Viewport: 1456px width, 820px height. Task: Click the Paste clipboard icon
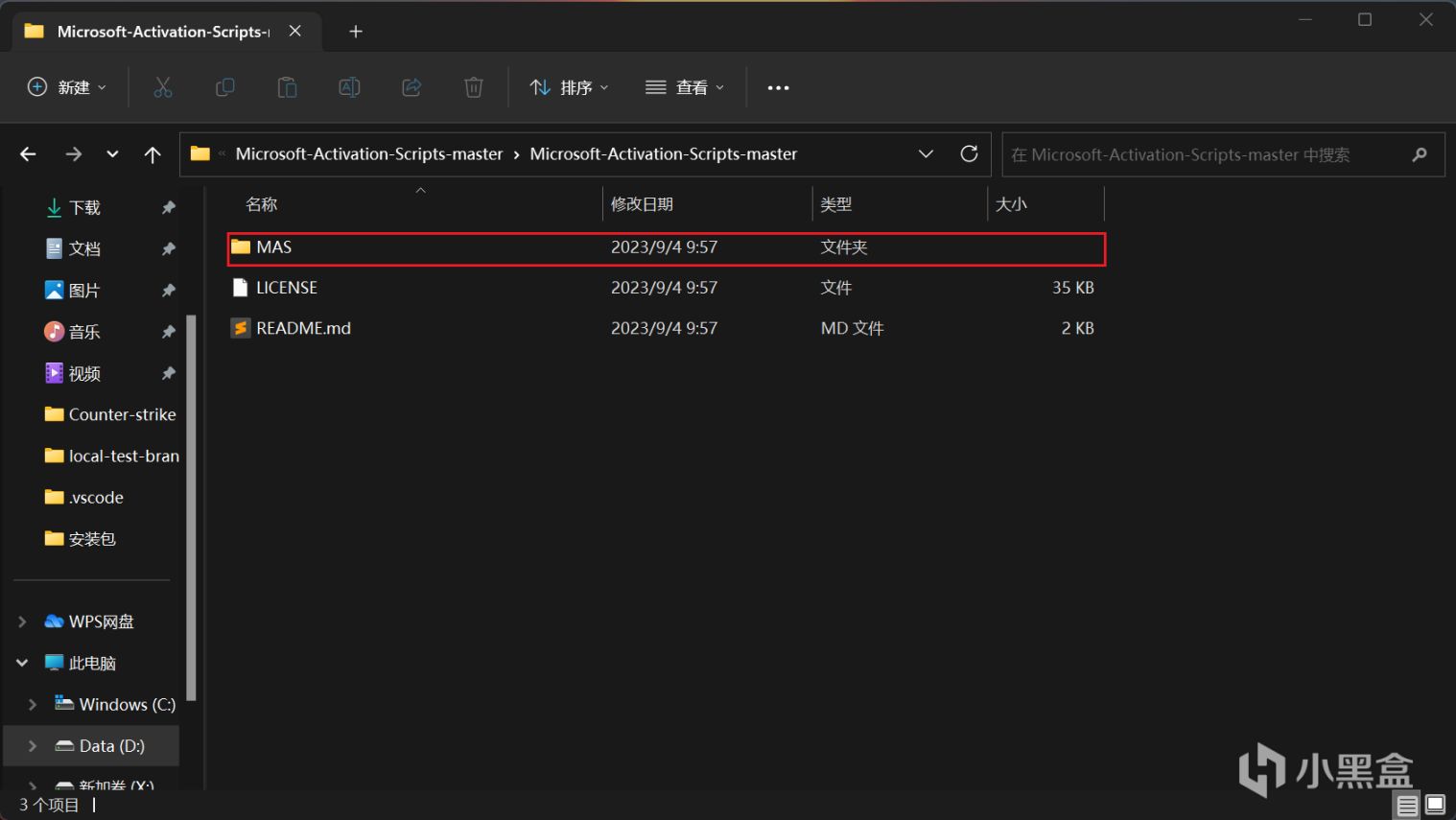[287, 87]
